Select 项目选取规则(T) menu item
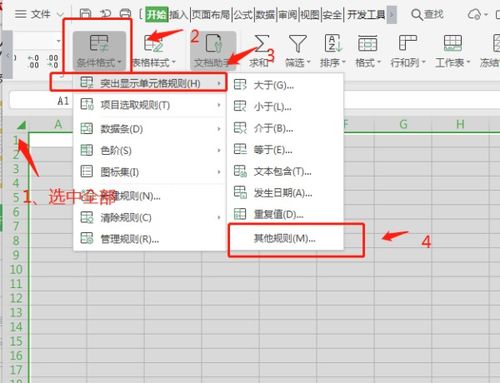Screen dimensions: 500x383 (149, 105)
